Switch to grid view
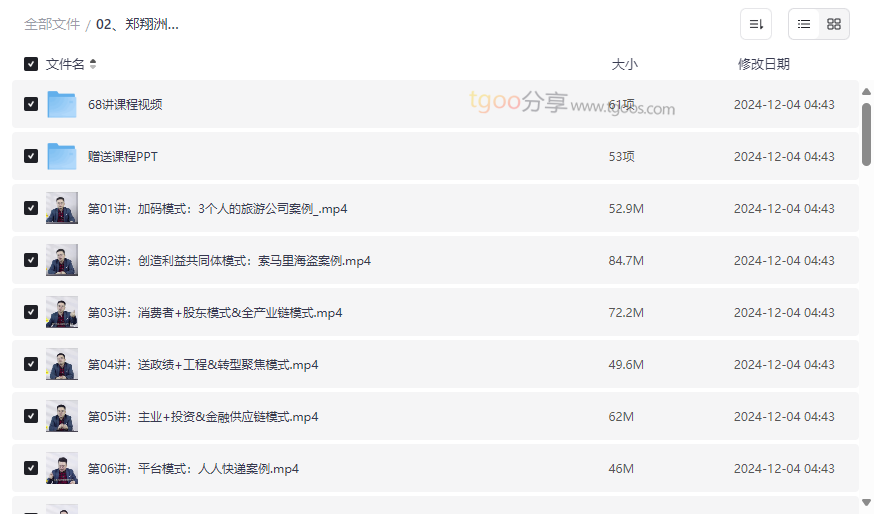This screenshot has height=514, width=874. pos(834,24)
